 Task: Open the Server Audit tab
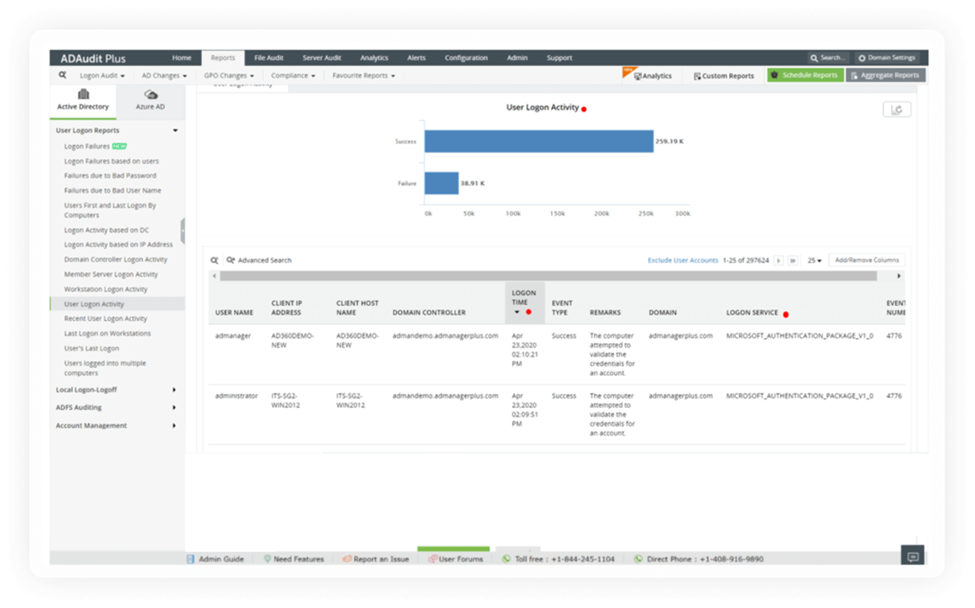click(x=321, y=58)
